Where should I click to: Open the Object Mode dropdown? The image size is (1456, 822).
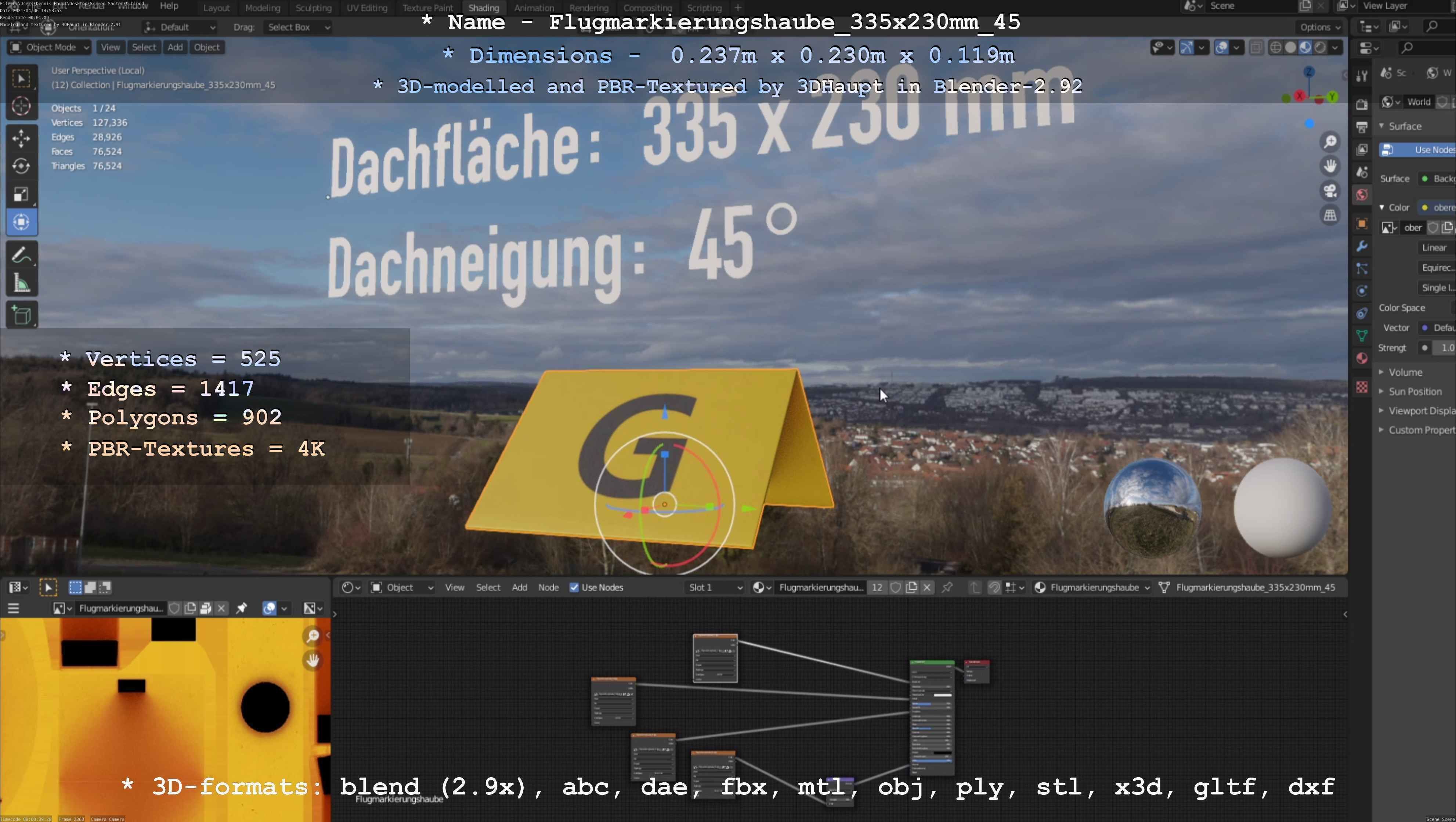50,47
